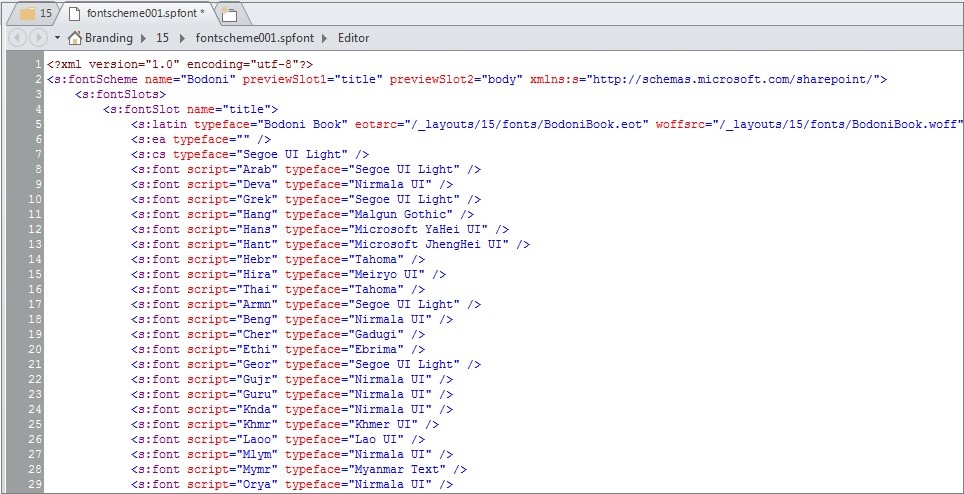The width and height of the screenshot is (964, 494).
Task: Click the script="Hebr" font line
Action: click(278, 259)
